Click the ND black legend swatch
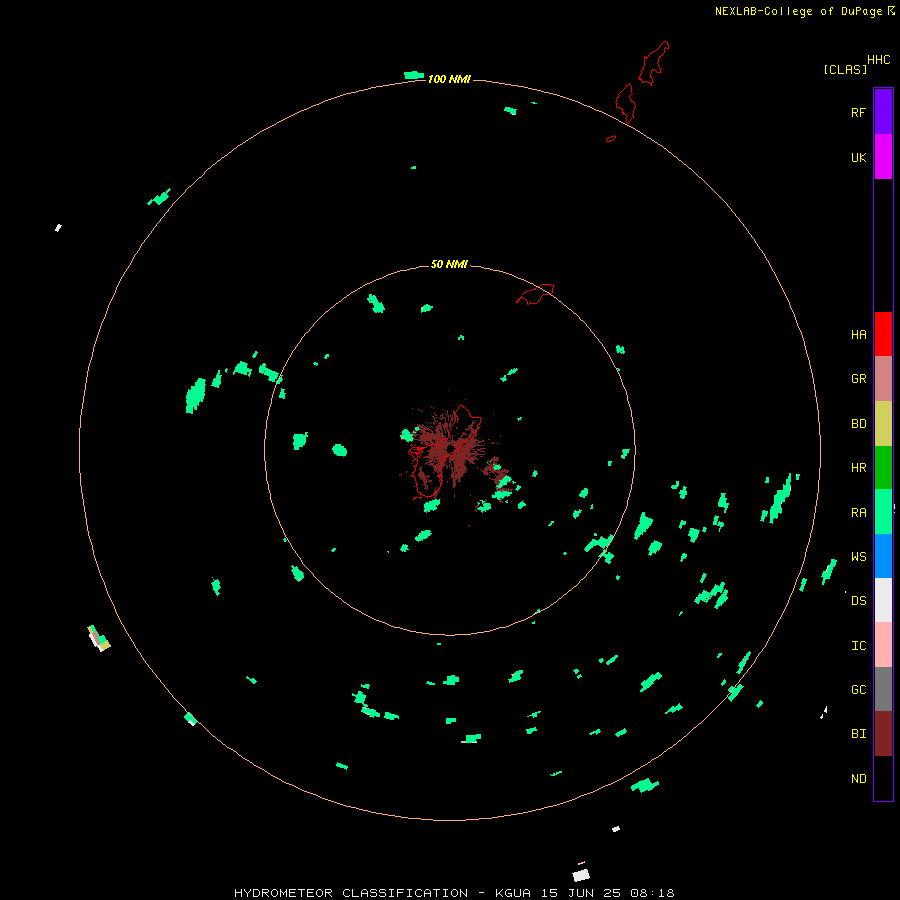Viewport: 900px width, 900px height. [883, 778]
